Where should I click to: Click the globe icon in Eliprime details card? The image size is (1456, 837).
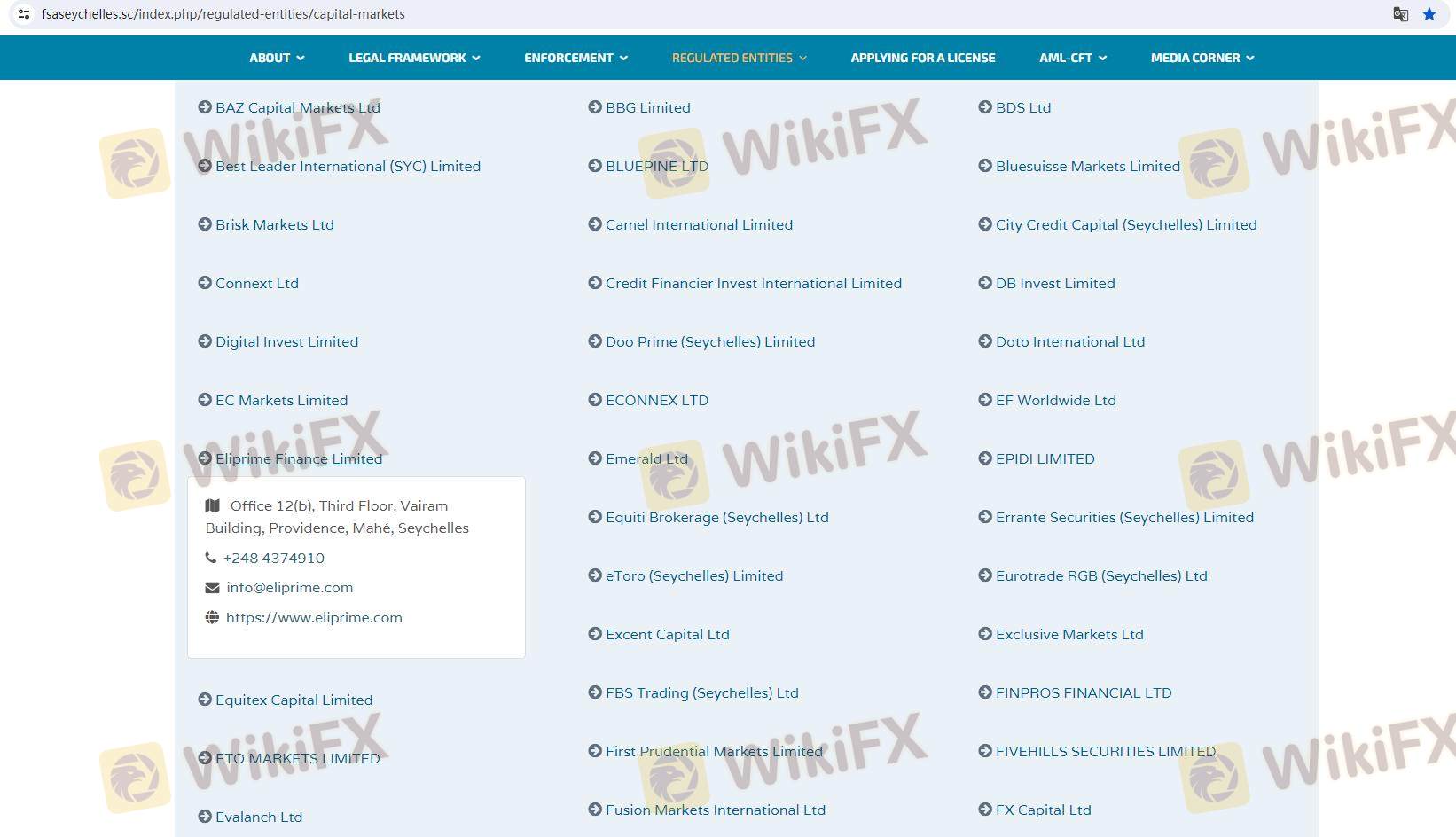click(x=212, y=617)
